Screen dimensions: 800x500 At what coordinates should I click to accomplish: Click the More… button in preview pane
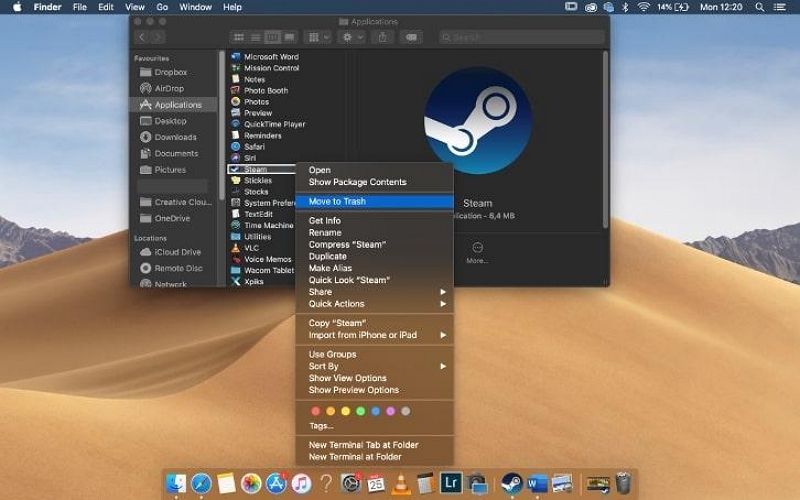point(478,253)
